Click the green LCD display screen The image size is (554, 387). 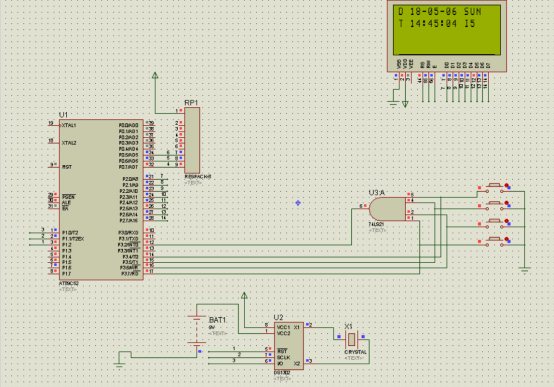point(447,30)
